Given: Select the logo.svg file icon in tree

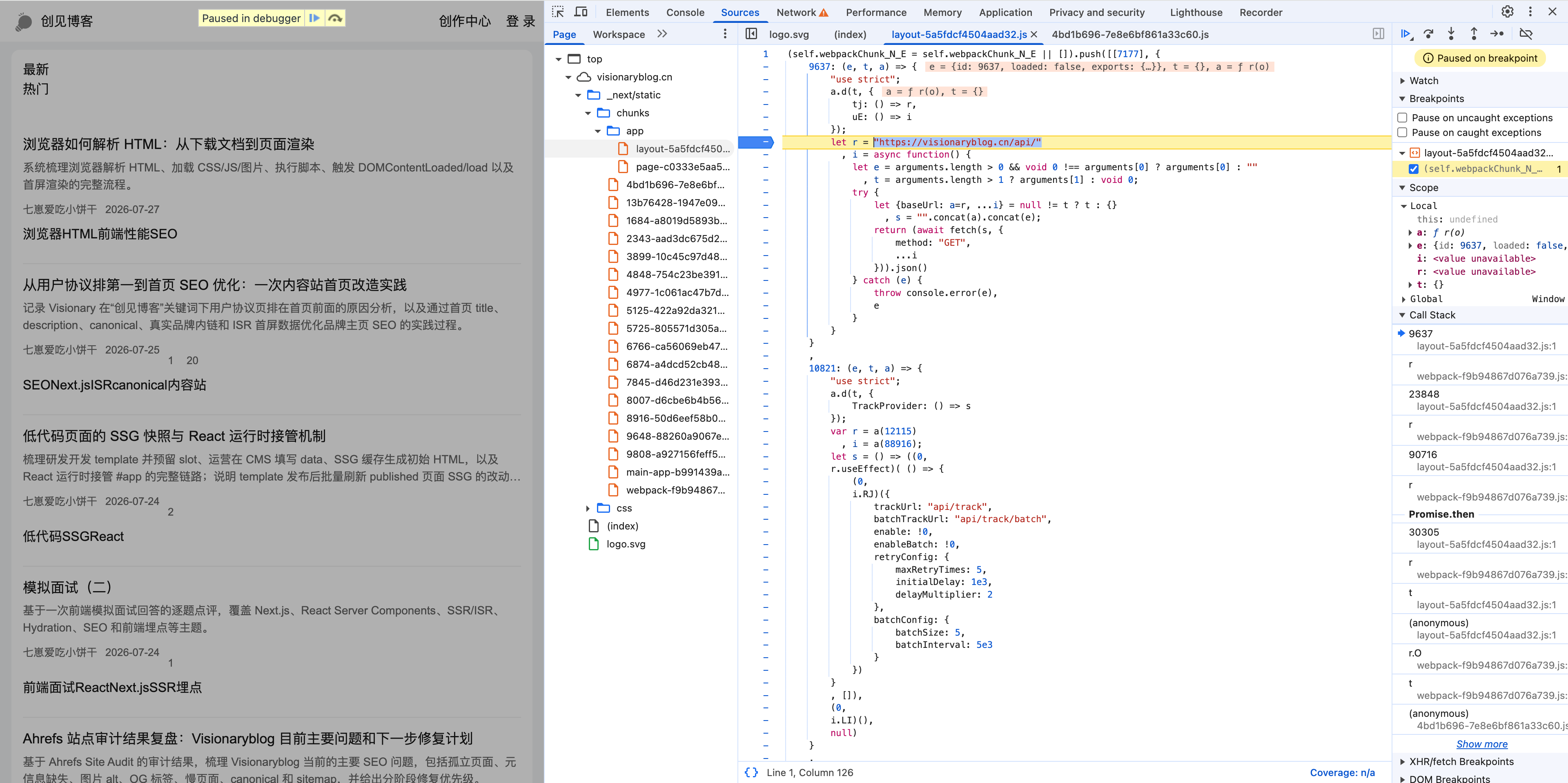Looking at the screenshot, I should click(594, 544).
